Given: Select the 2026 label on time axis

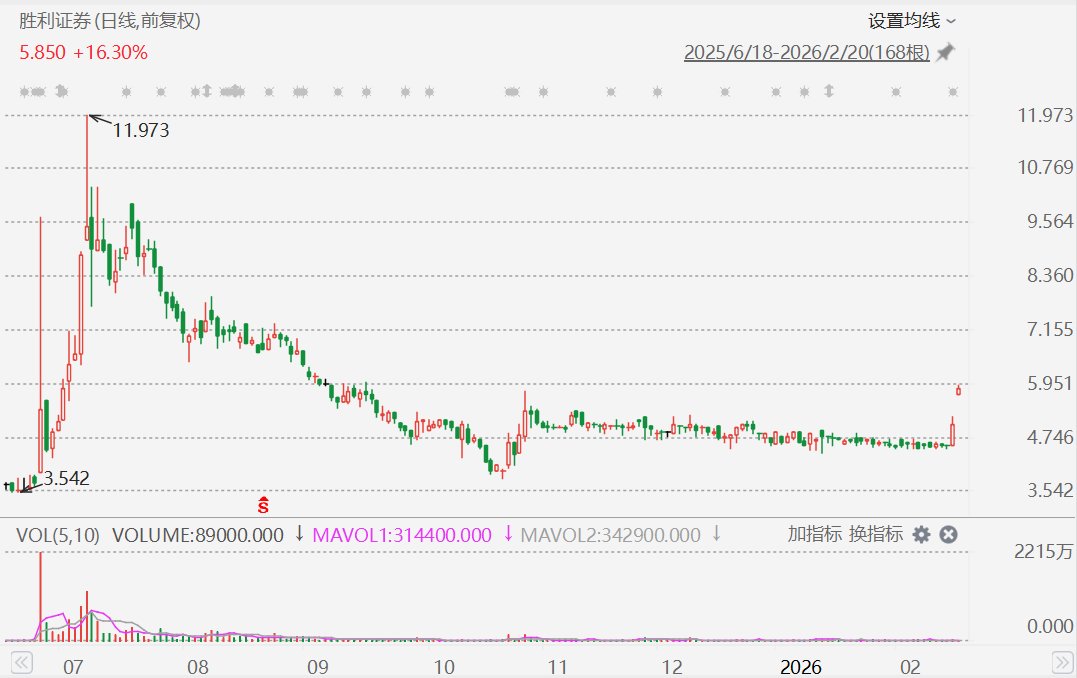Looking at the screenshot, I should click(800, 667).
